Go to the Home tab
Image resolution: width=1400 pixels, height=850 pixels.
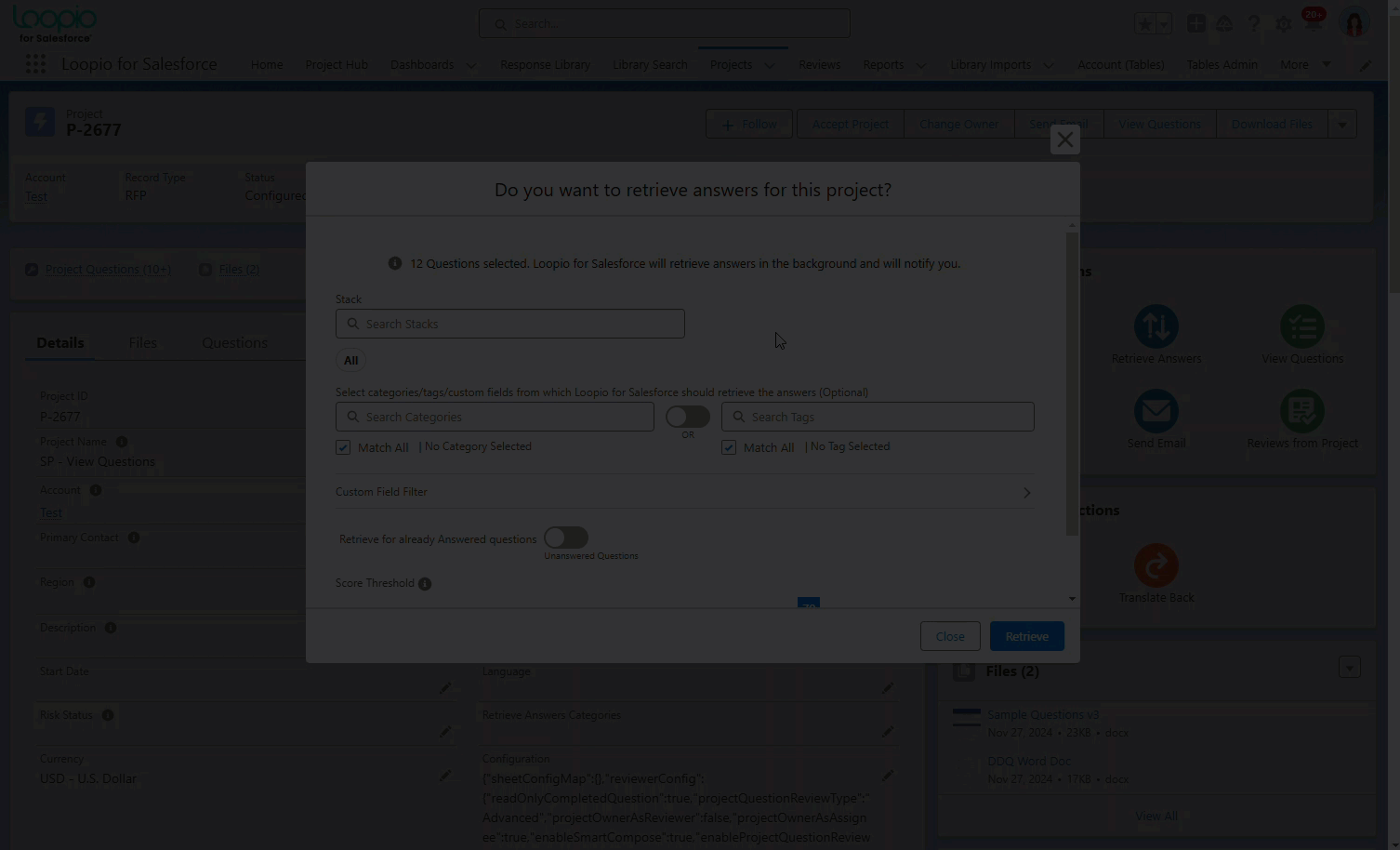click(267, 64)
